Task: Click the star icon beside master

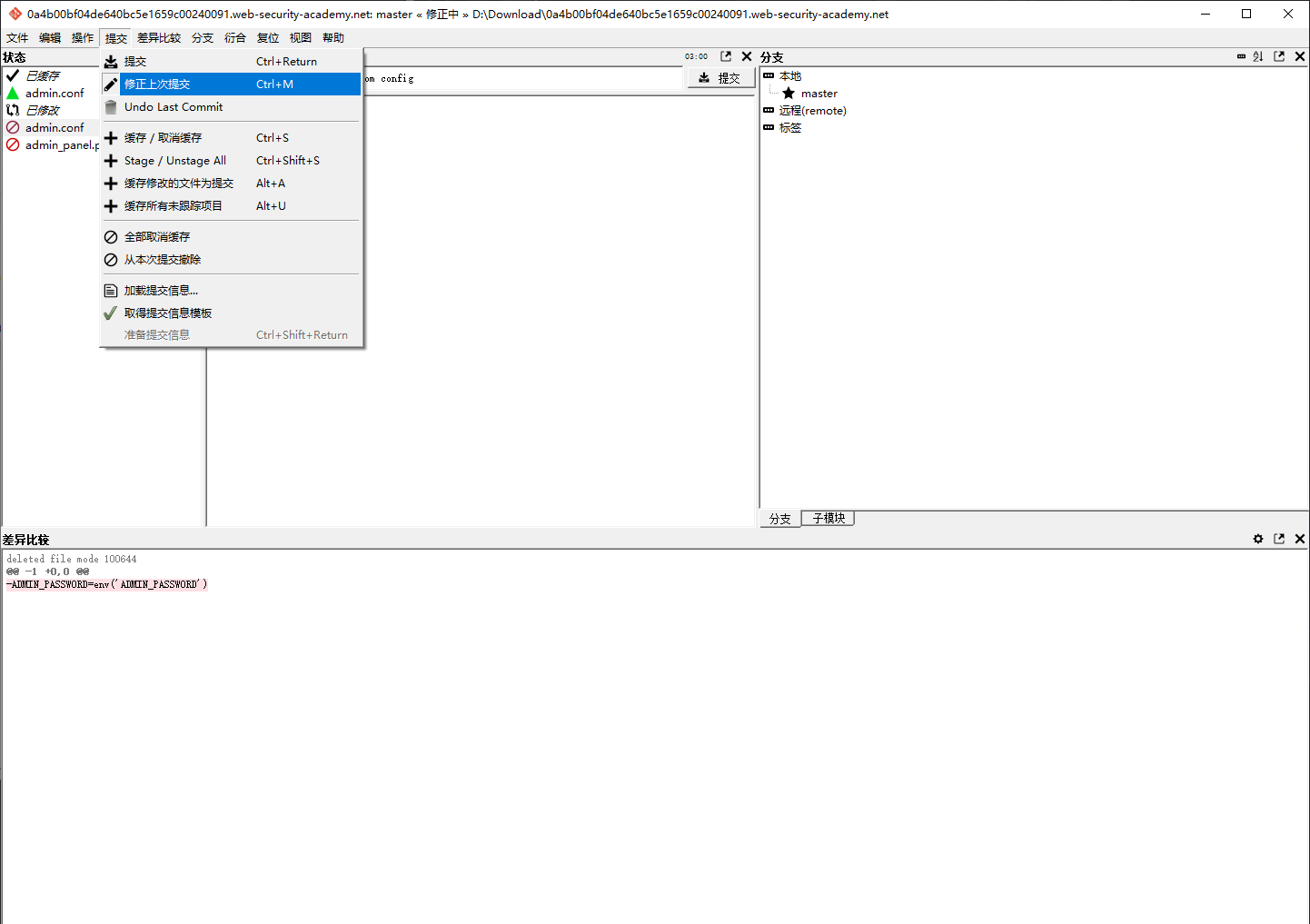Action: click(x=789, y=93)
